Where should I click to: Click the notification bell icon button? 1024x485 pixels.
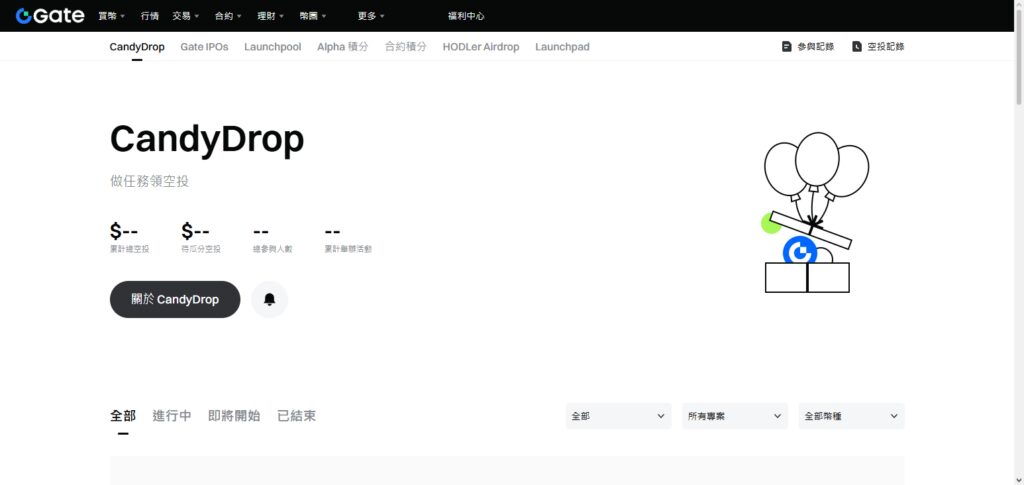[x=269, y=300]
